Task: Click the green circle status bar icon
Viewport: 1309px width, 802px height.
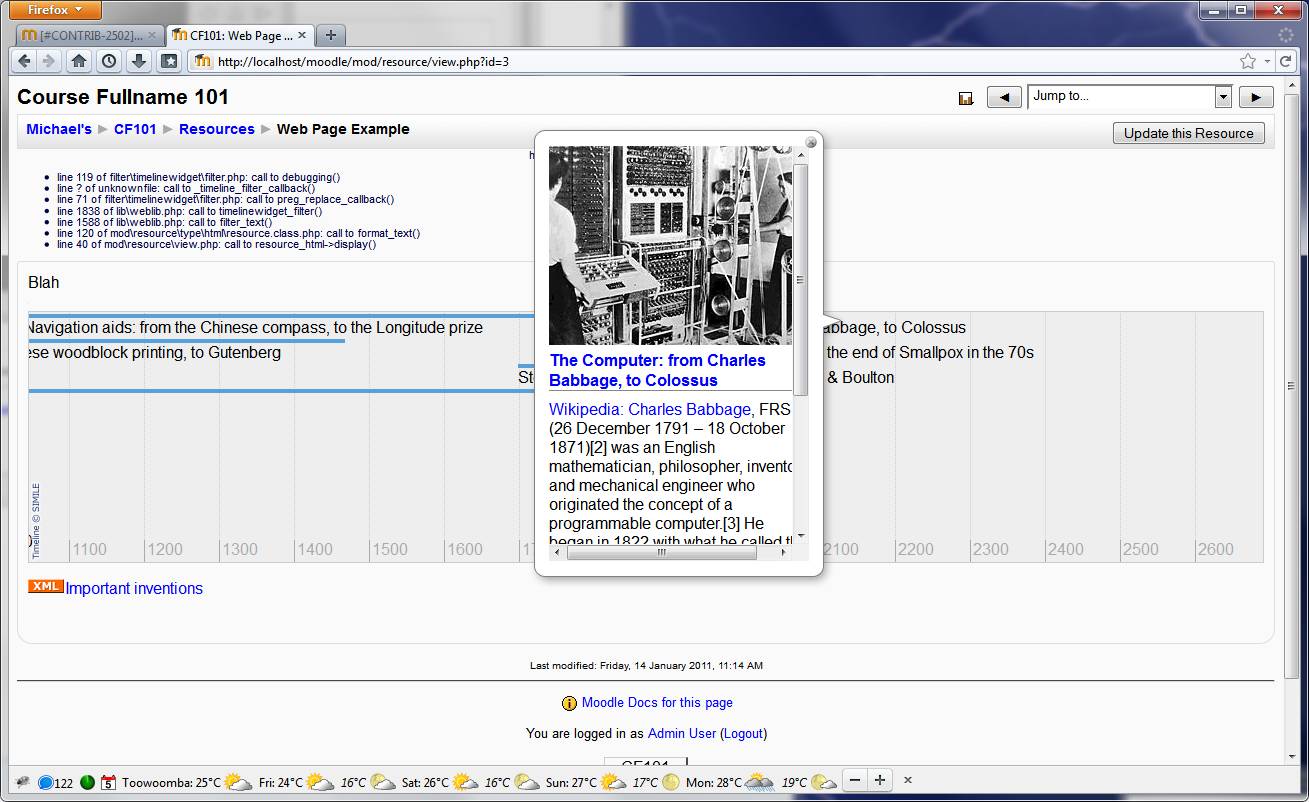Action: 87,782
